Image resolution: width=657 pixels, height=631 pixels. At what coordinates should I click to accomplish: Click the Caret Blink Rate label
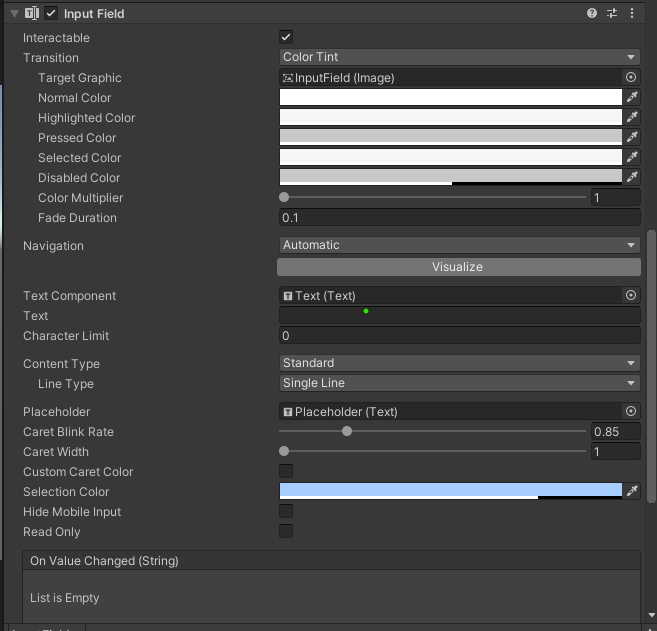coord(68,432)
